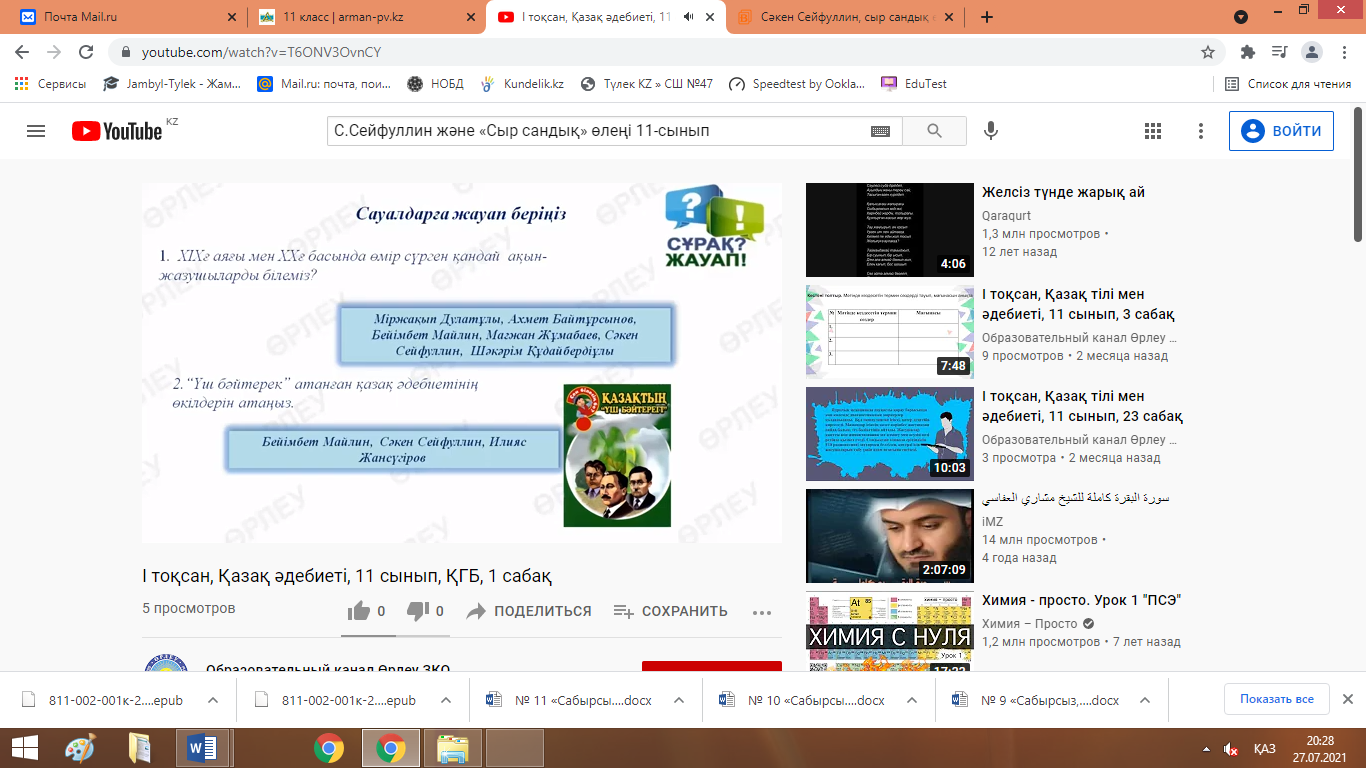Open YouTube settings three-dot menu

coord(1202,131)
